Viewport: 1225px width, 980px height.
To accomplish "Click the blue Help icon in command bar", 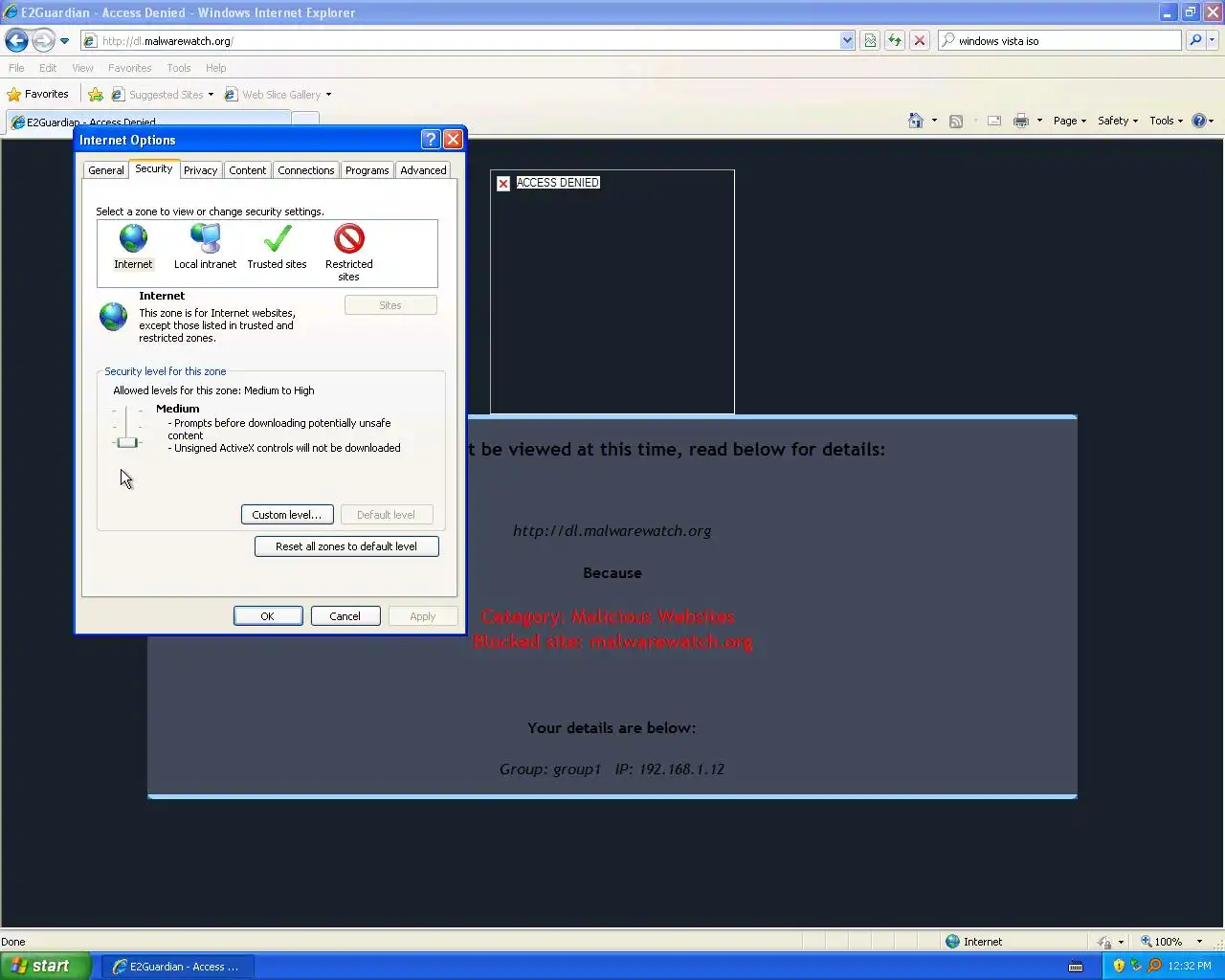I will click(x=1198, y=121).
